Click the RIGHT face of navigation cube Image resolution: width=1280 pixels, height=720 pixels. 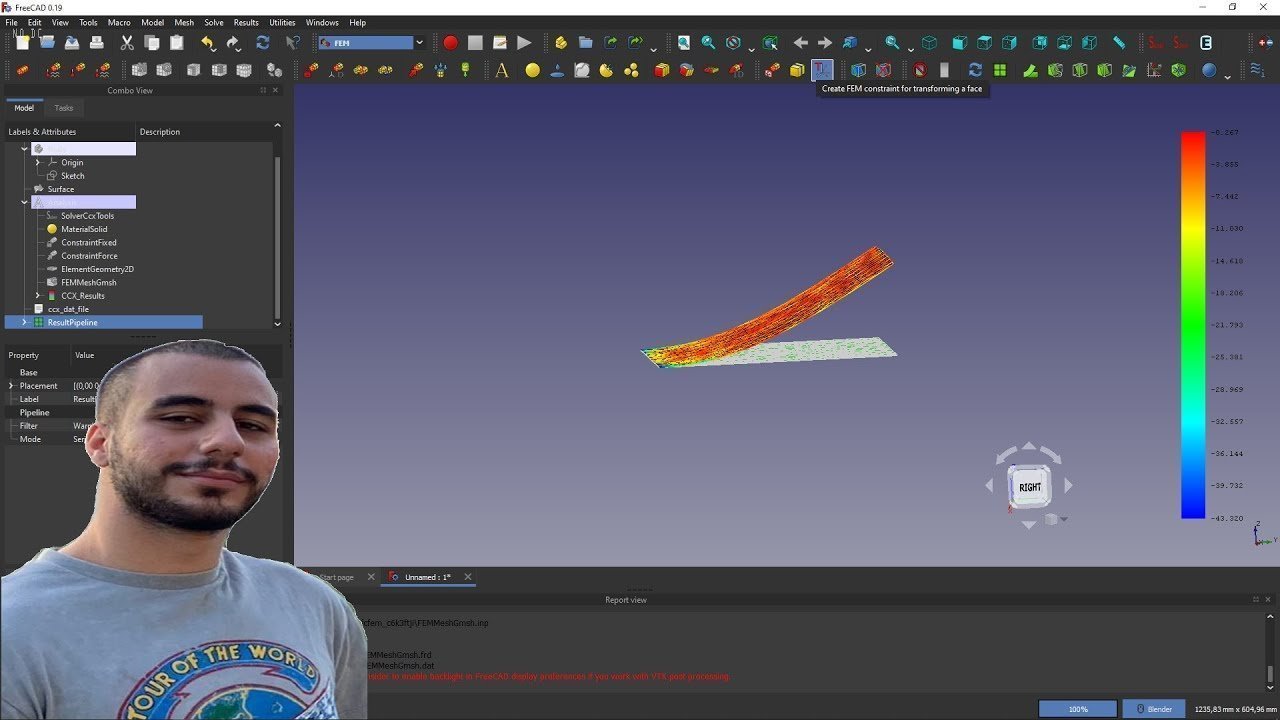(x=1029, y=487)
